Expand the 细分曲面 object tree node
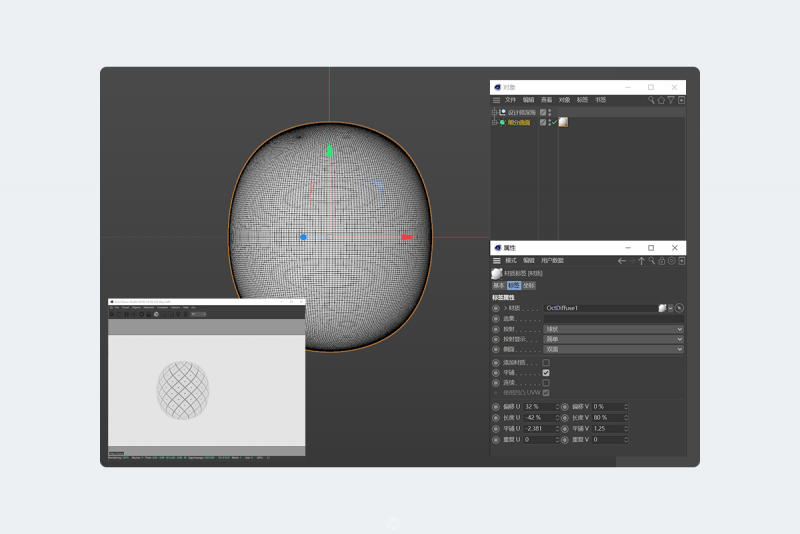800x534 pixels. (x=494, y=122)
